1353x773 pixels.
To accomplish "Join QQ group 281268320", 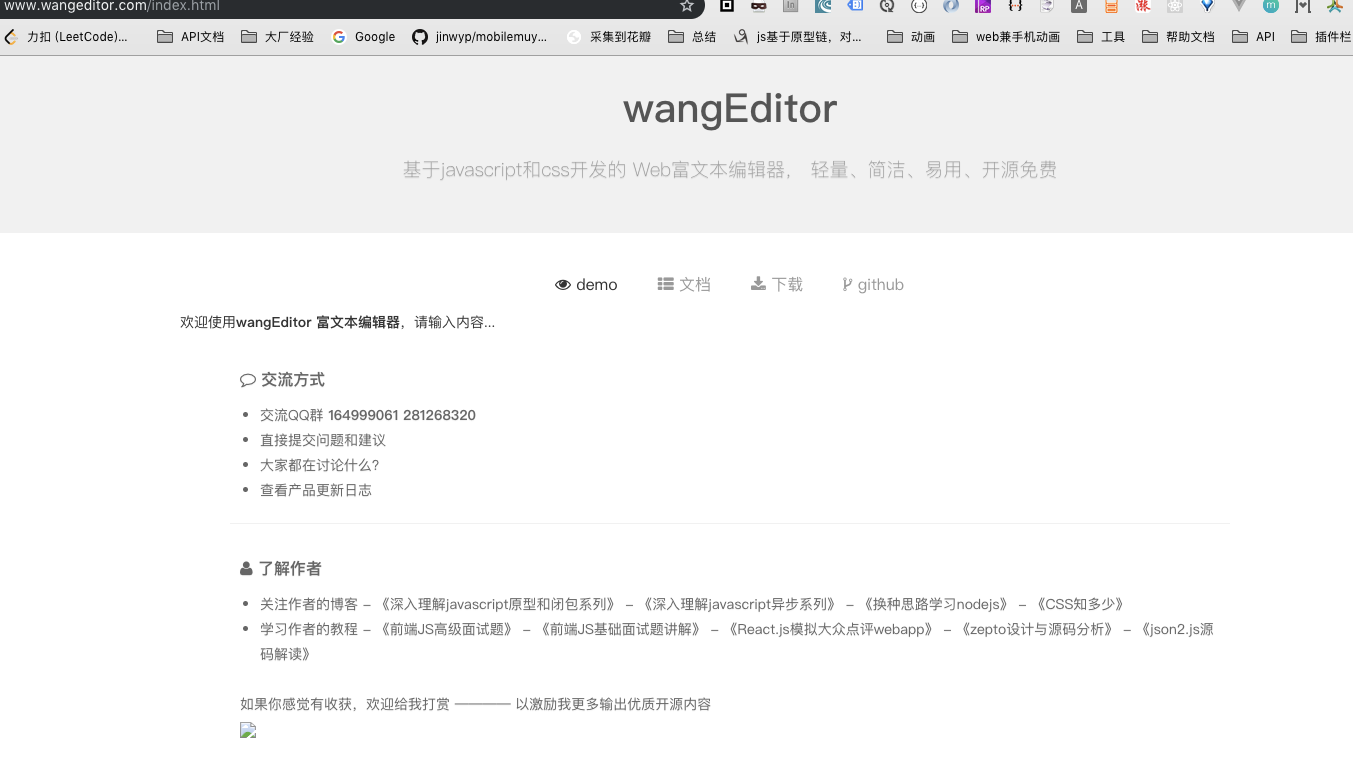I will (440, 415).
